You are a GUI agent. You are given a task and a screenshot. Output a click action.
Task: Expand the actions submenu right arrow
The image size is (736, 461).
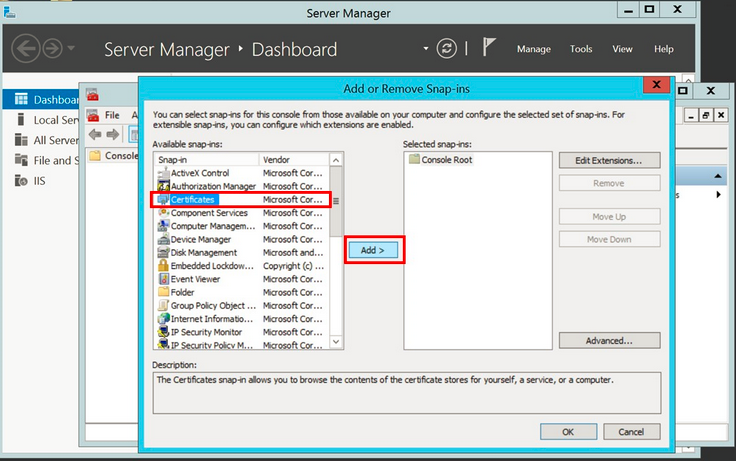(718, 194)
